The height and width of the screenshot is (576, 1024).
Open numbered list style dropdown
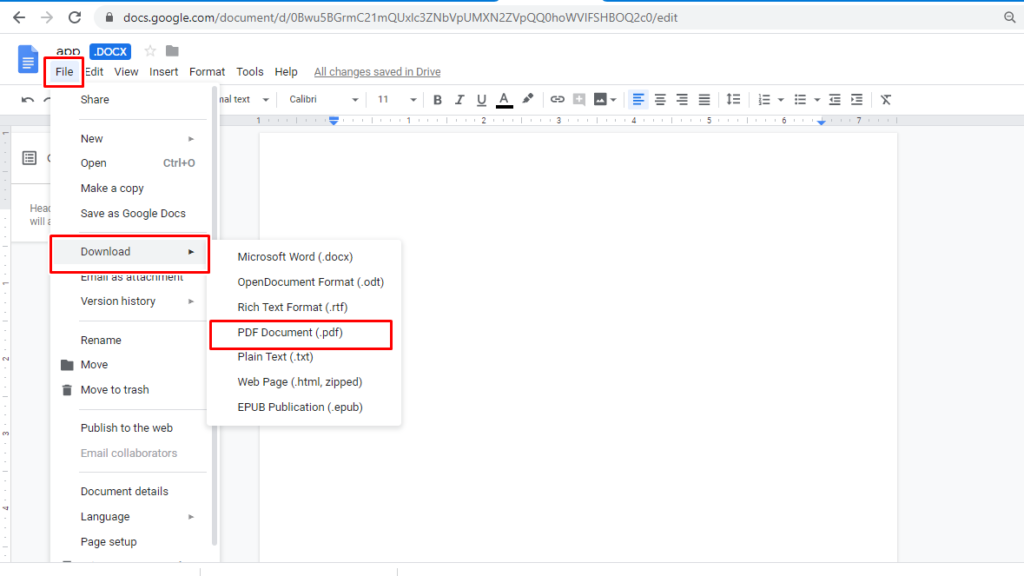pos(780,100)
